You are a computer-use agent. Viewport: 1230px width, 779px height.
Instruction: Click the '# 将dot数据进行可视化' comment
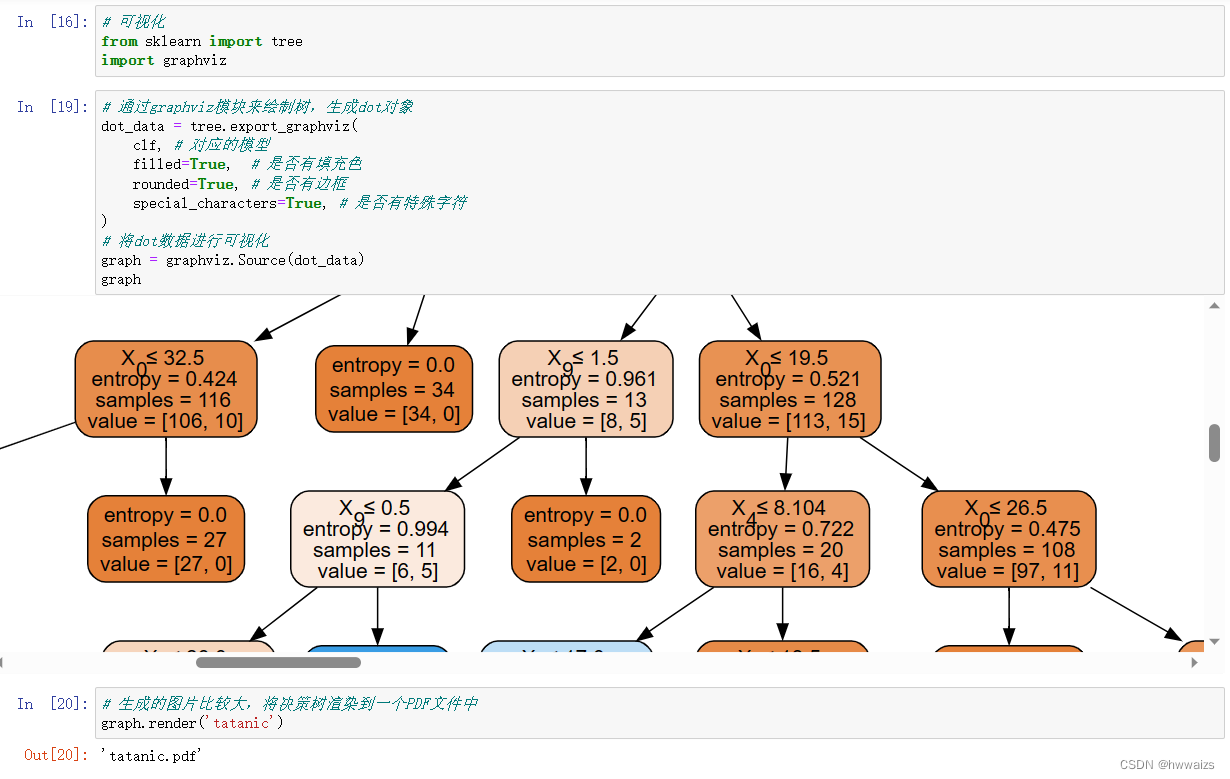point(185,241)
